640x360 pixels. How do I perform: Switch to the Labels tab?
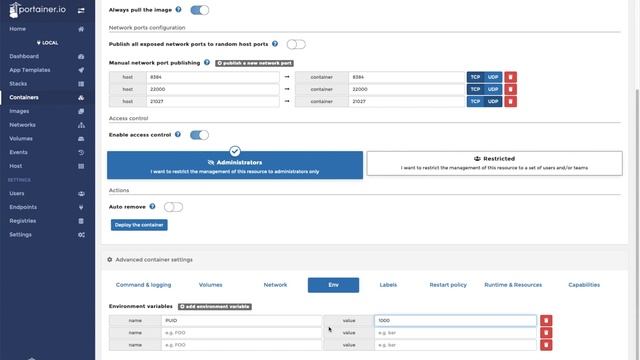[x=388, y=285]
